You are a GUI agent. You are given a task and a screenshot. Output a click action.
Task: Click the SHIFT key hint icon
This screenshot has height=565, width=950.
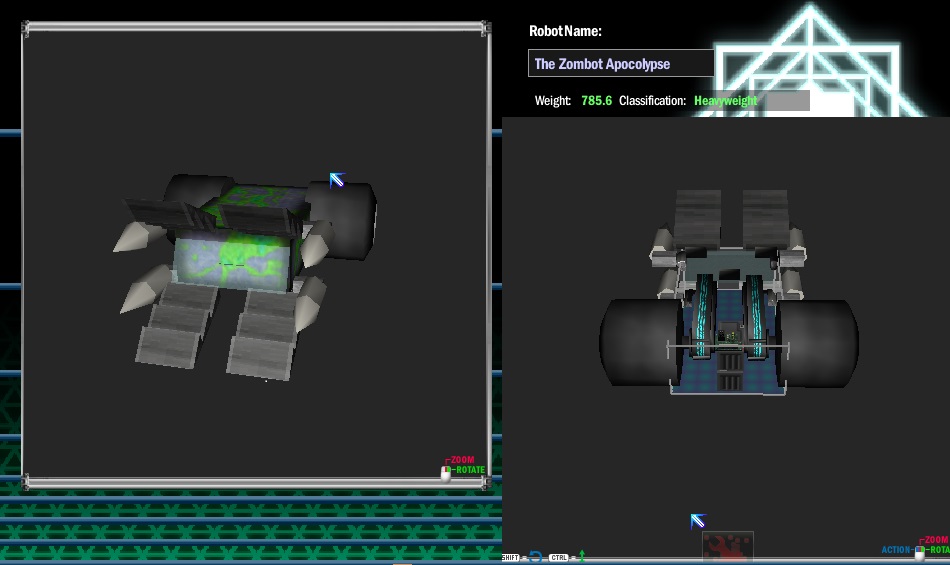click(x=511, y=558)
